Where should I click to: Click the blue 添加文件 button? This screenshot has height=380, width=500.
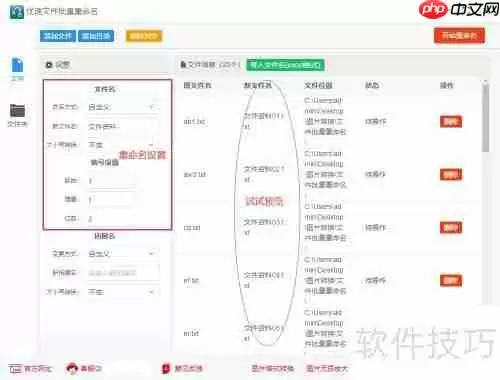click(x=58, y=36)
